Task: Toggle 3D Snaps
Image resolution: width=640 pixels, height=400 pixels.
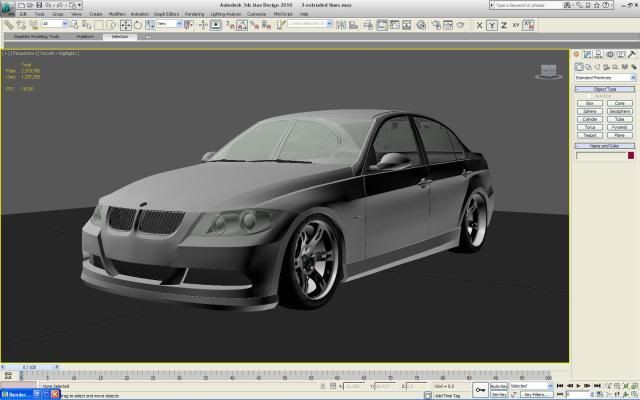Action: click(230, 25)
